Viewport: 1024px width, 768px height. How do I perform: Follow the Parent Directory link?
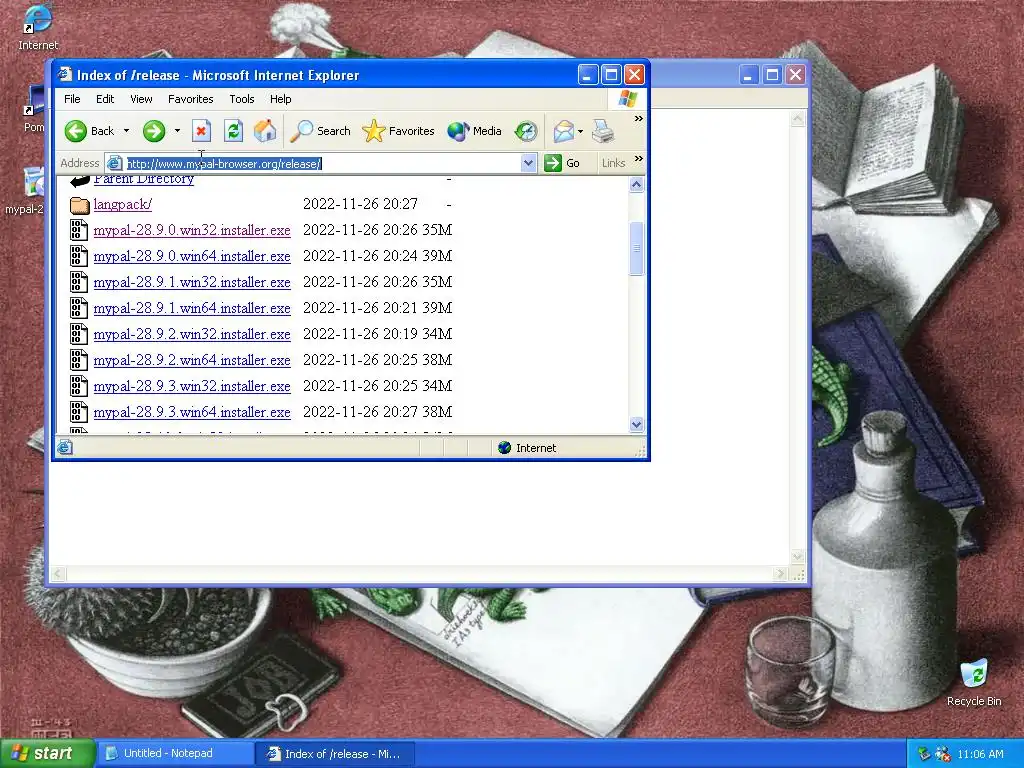(144, 179)
